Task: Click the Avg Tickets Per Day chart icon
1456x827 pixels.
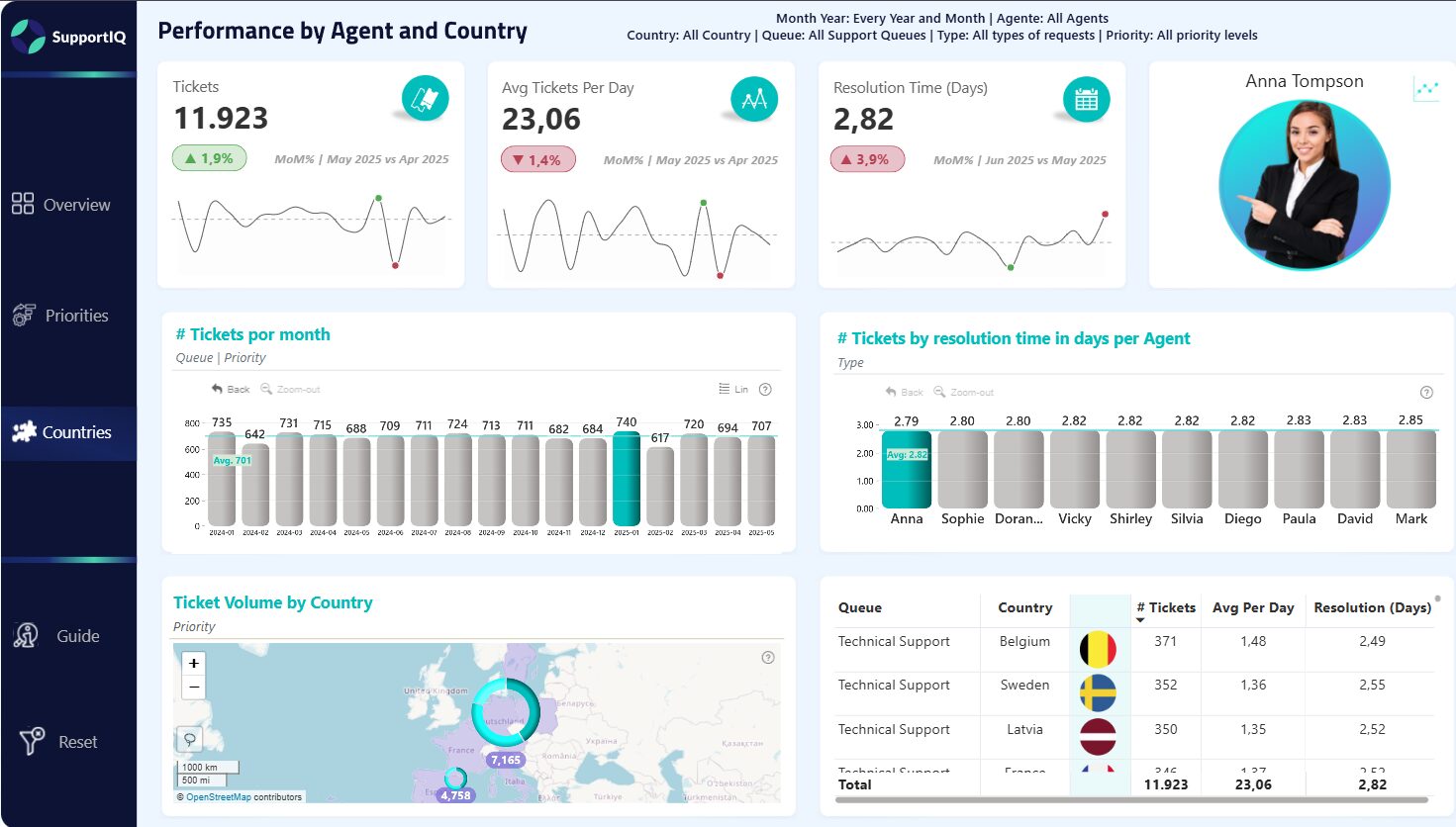Action: coord(754,99)
